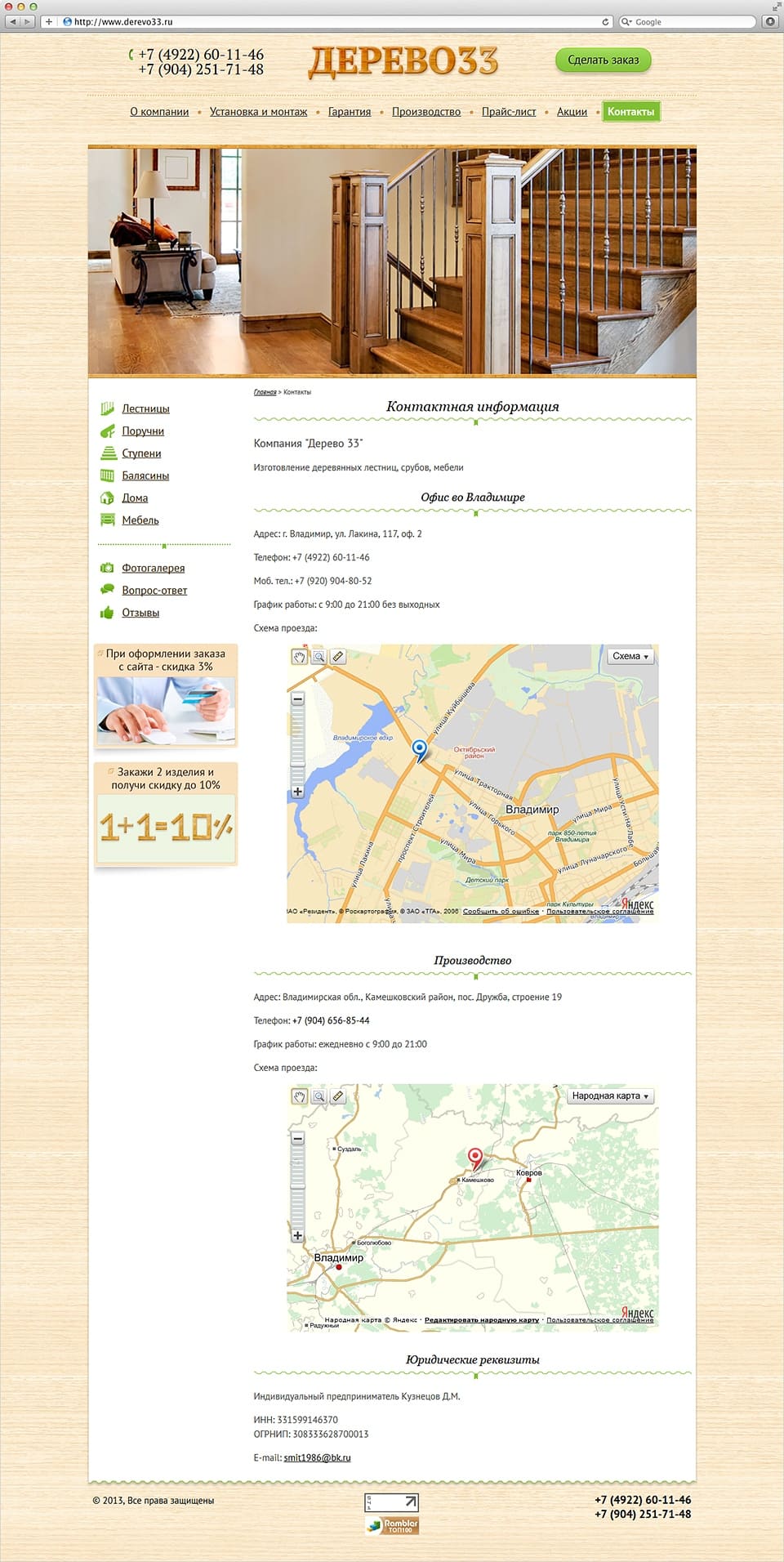The height and width of the screenshot is (1562, 784).
Task: Click zoom-out minus button on production map
Action: tap(297, 1138)
